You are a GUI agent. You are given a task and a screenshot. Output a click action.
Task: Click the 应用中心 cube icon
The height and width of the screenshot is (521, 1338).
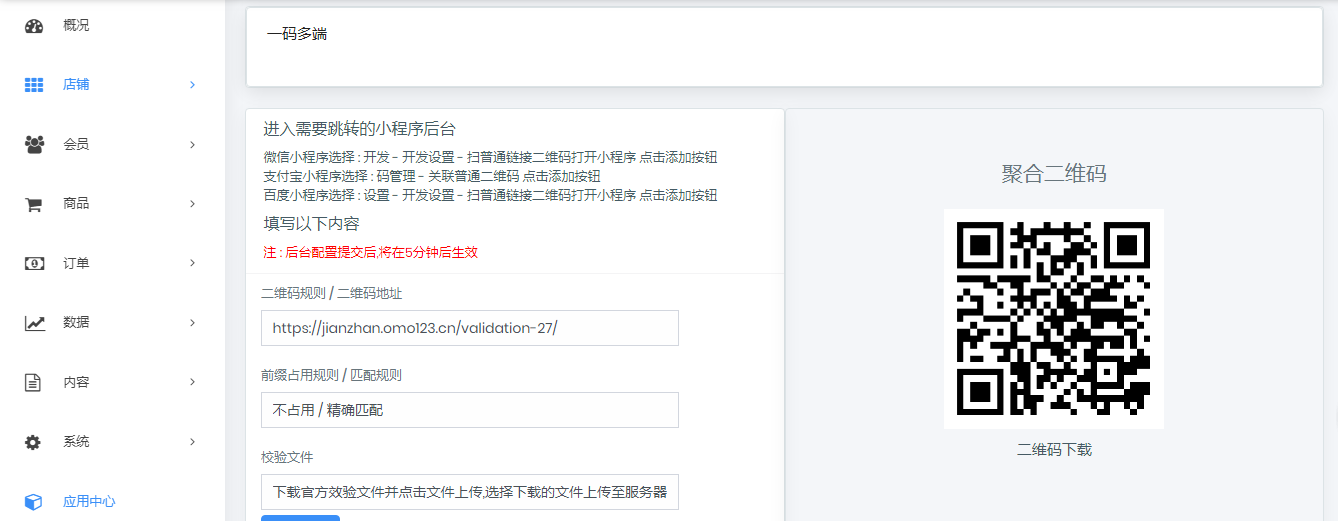point(34,501)
